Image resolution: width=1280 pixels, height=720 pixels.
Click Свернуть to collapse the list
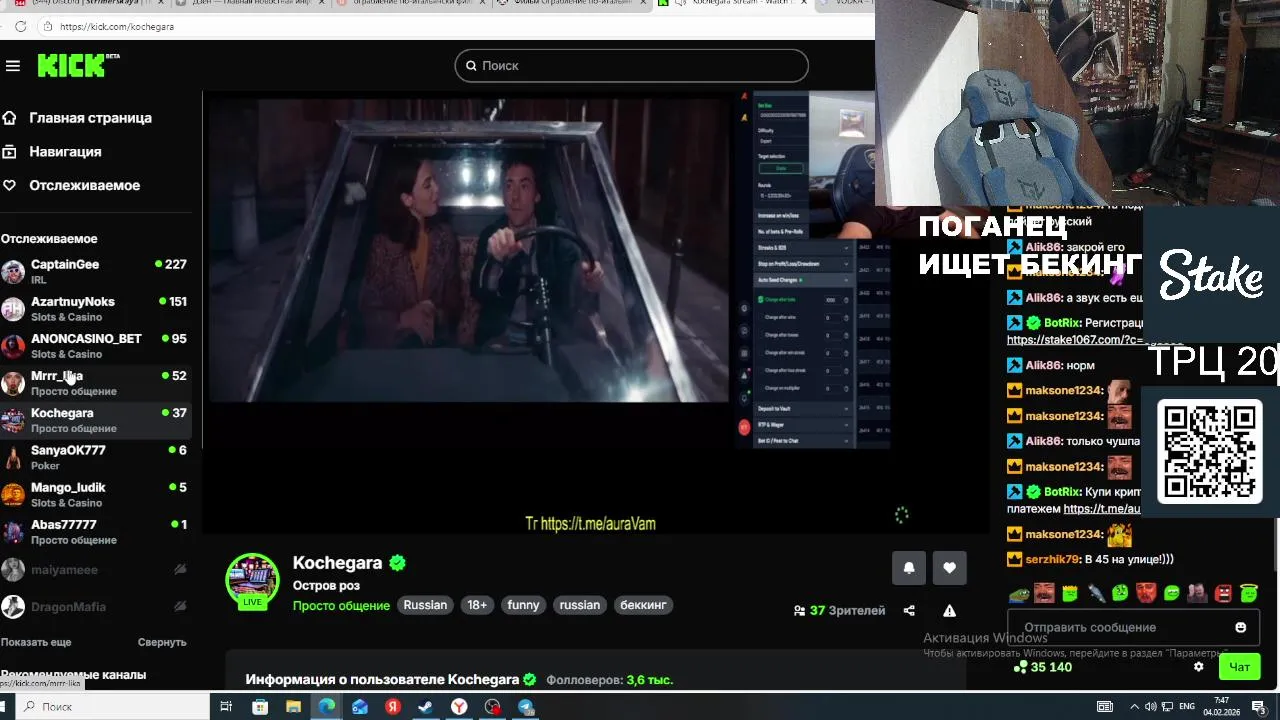click(162, 642)
